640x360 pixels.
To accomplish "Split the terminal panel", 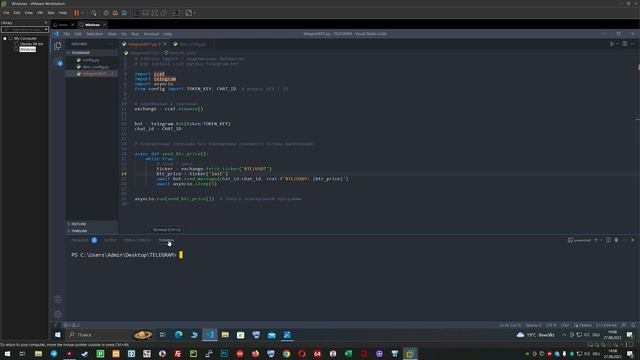I will coord(608,240).
